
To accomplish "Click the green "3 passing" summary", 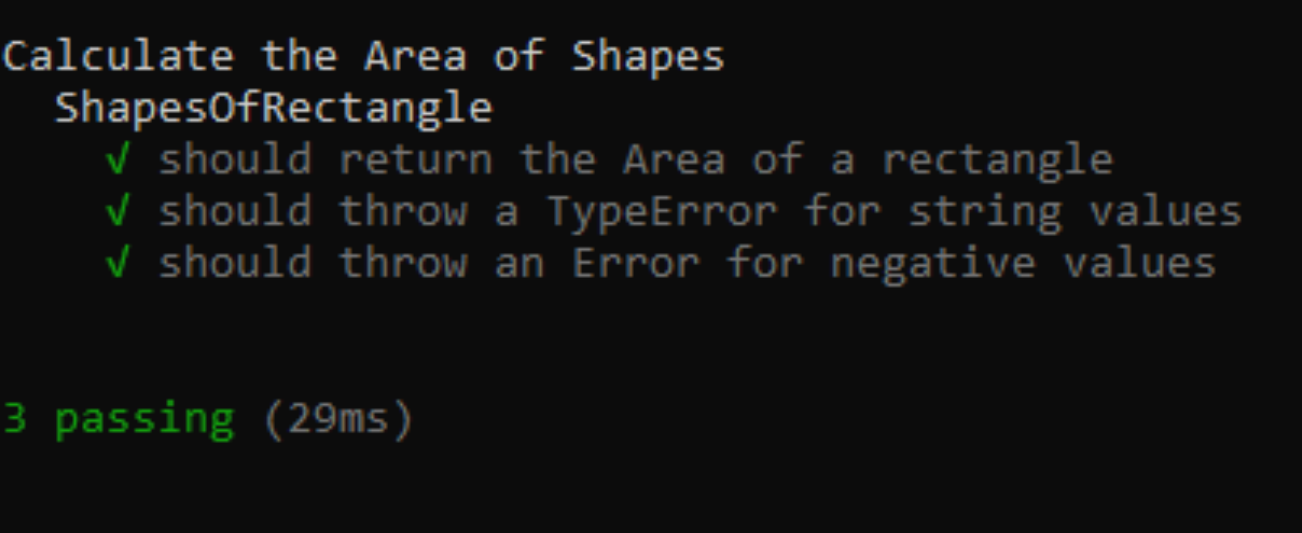I will click(x=118, y=419).
